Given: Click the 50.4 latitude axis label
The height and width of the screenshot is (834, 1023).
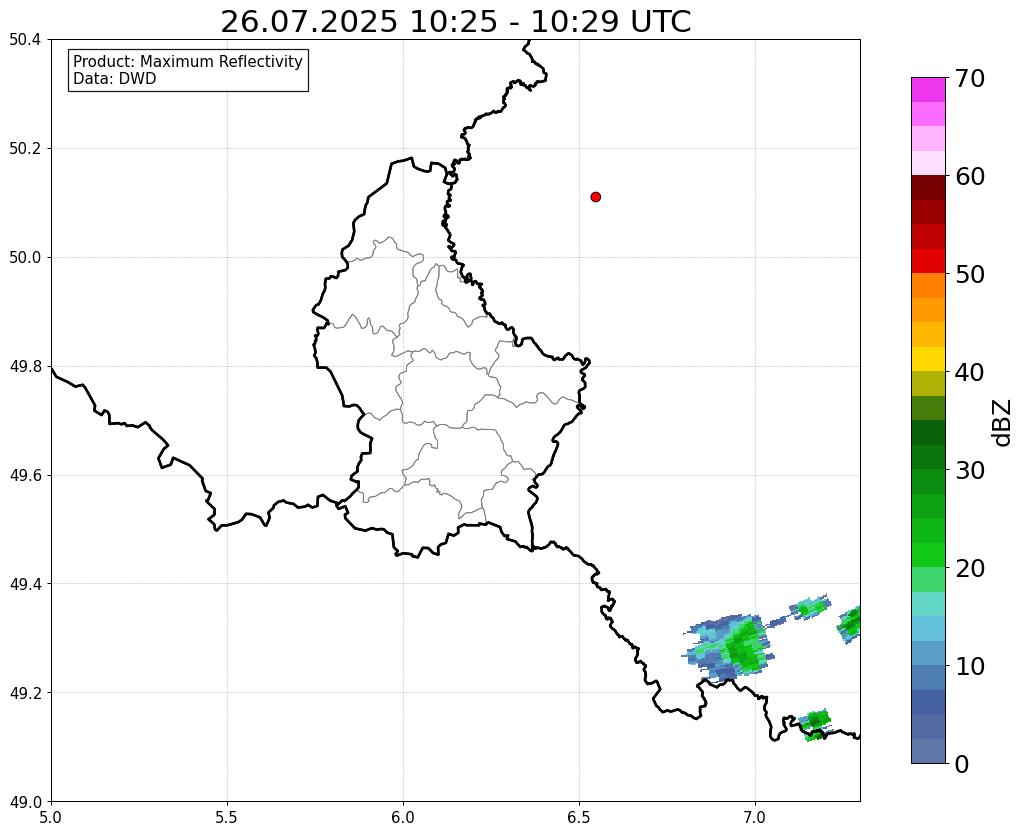Looking at the screenshot, I should (25, 40).
